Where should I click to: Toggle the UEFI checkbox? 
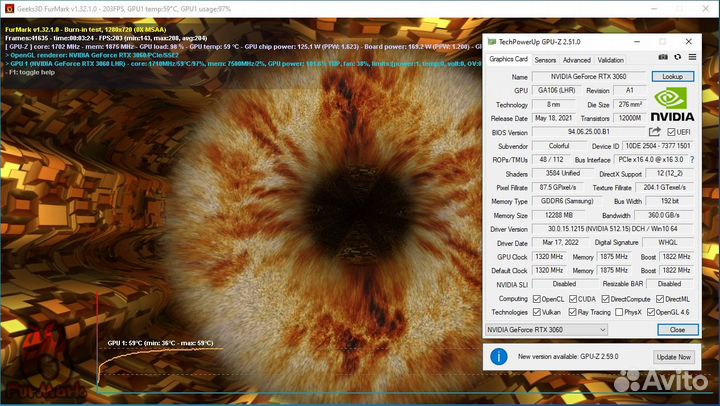671,132
